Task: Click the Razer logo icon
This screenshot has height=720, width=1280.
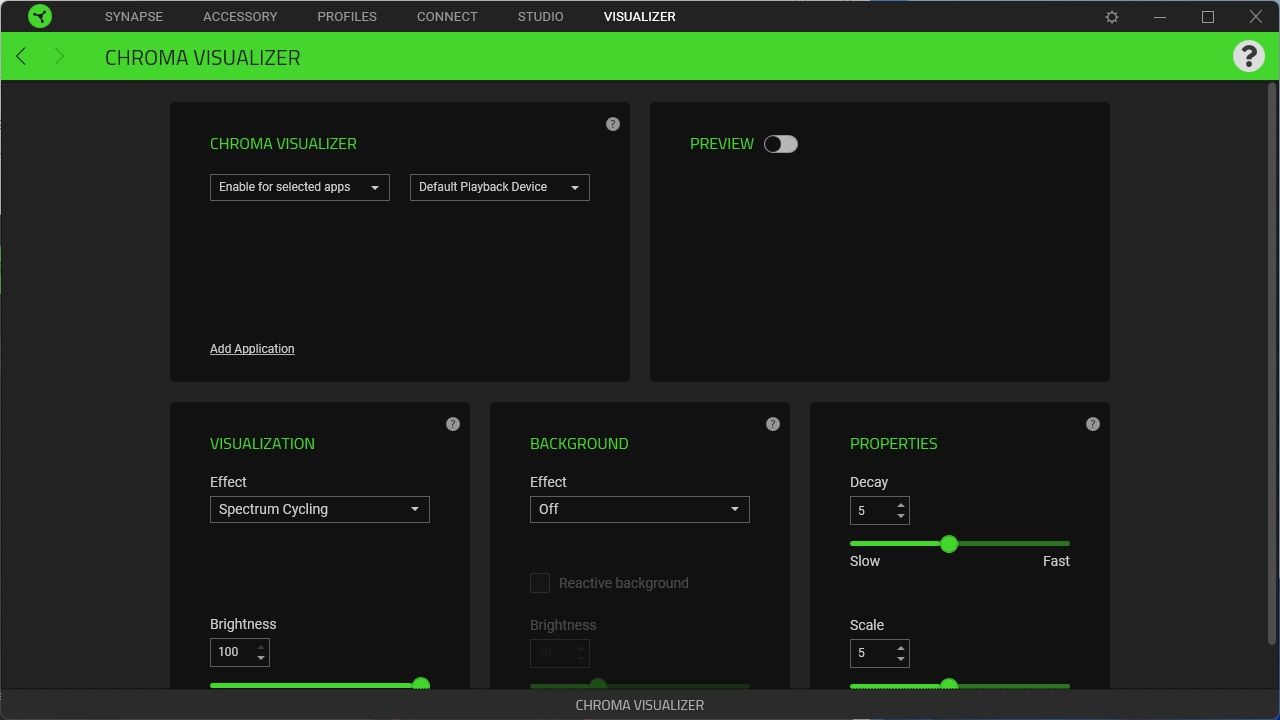Action: click(40, 16)
